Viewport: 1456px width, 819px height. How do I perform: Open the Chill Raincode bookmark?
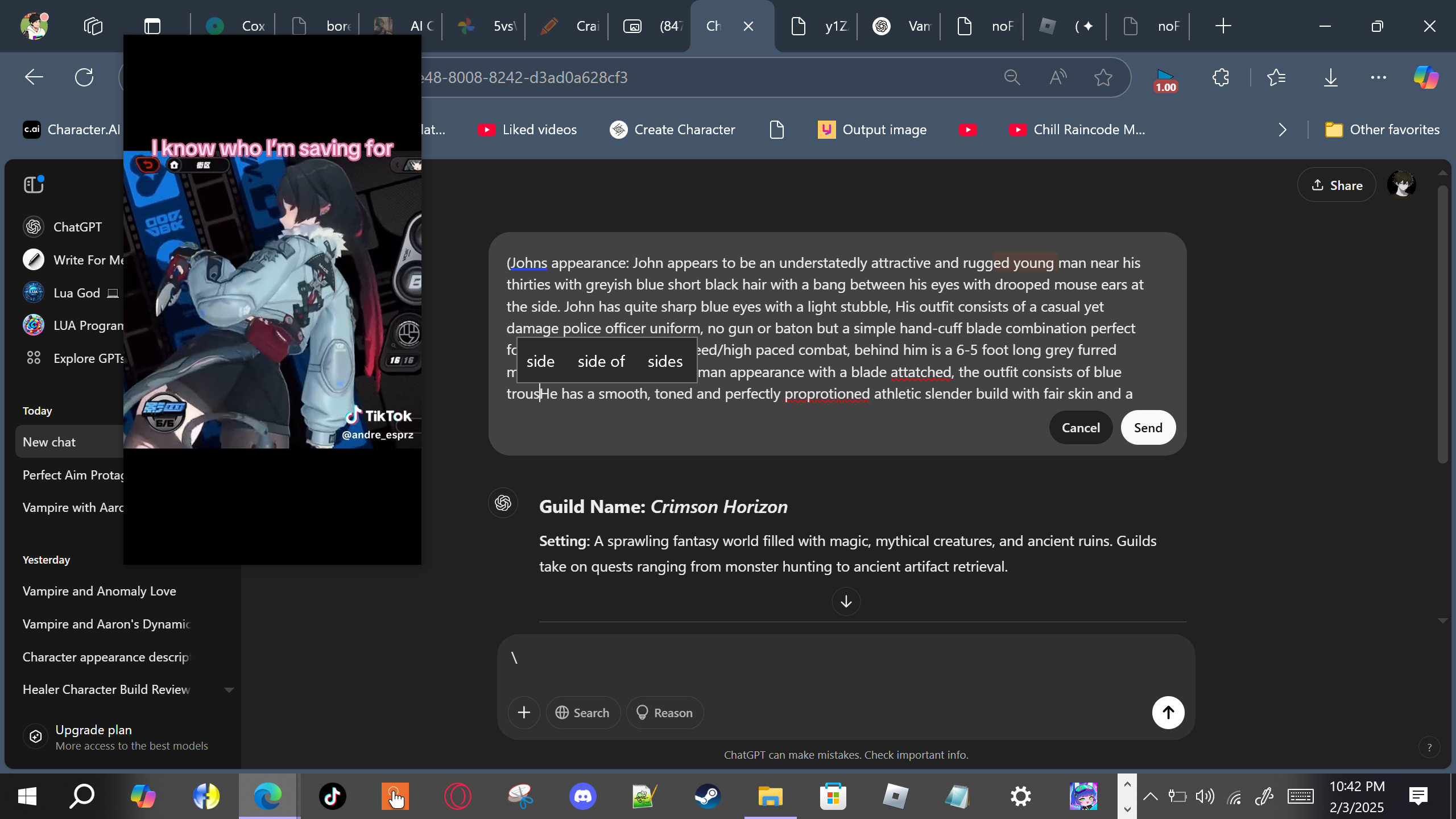pos(1077,130)
